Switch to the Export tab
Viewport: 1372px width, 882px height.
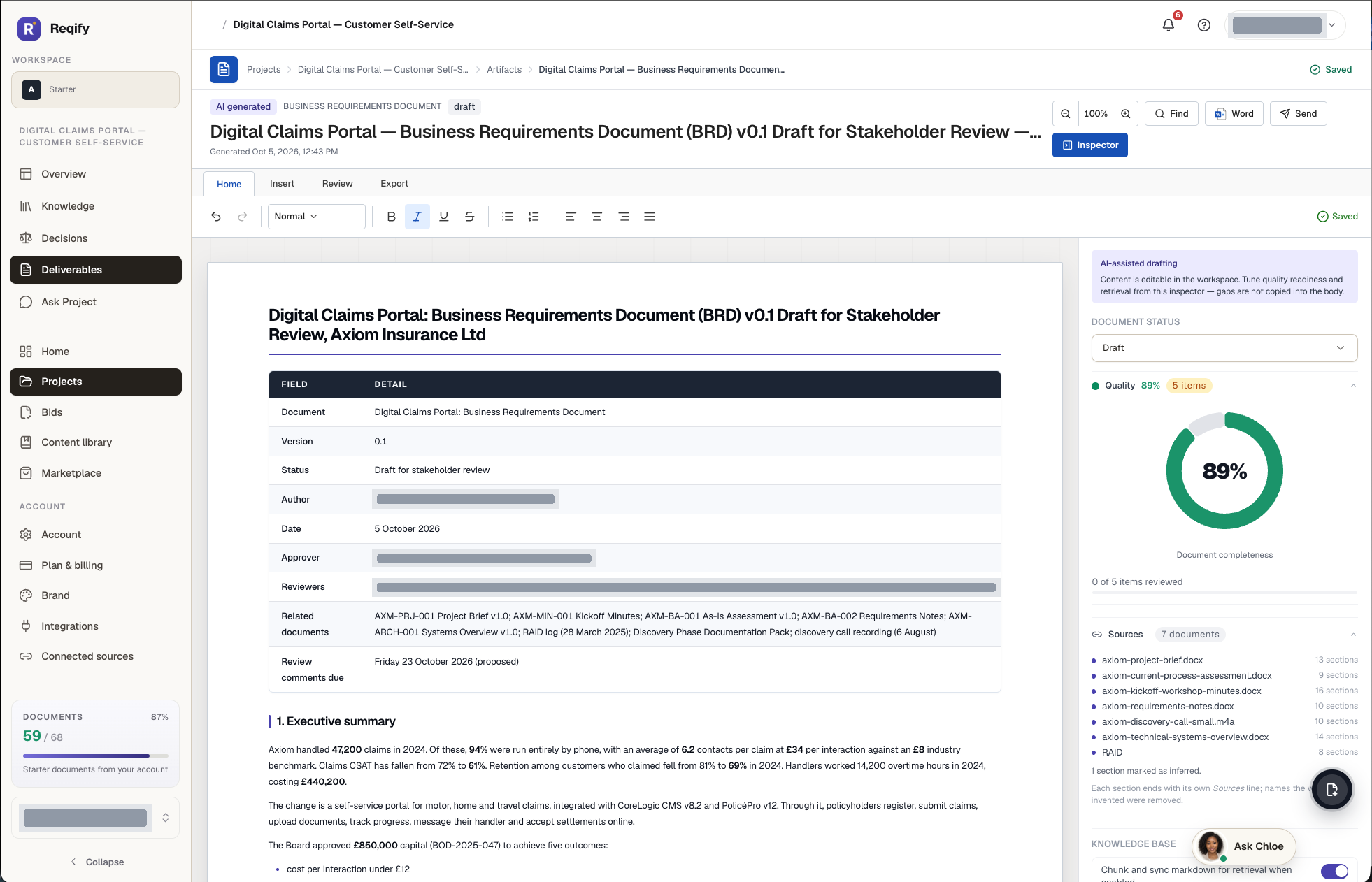pyautogui.click(x=394, y=184)
